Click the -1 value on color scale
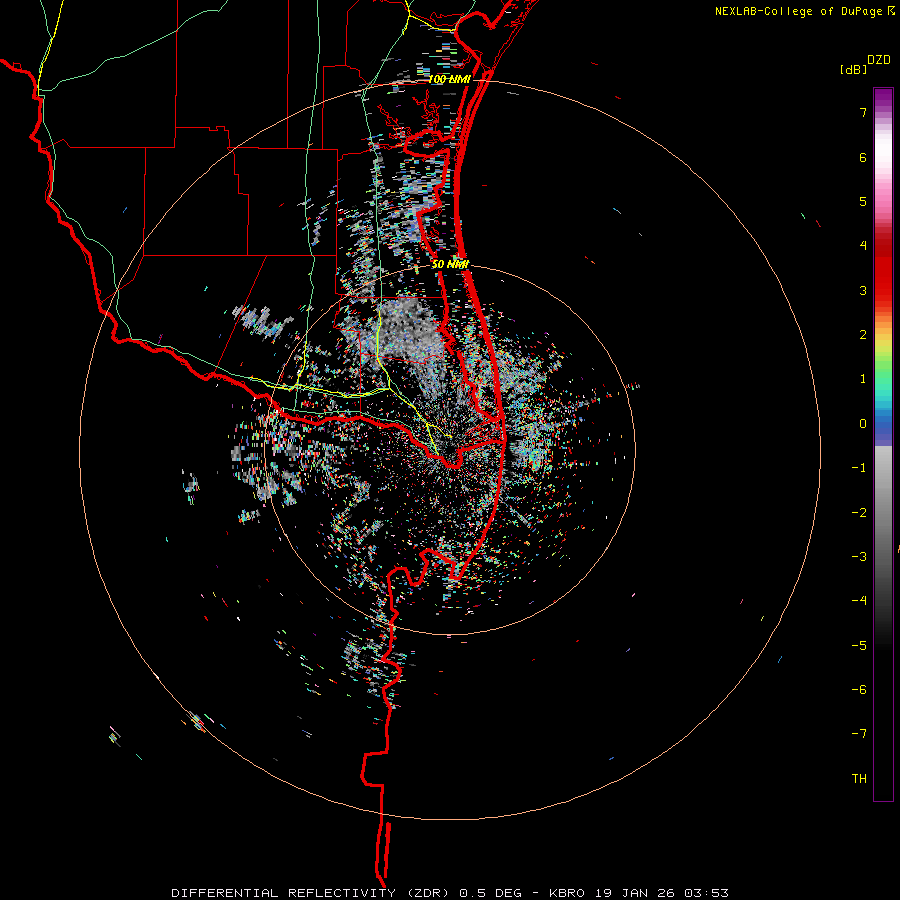 [x=859, y=468]
